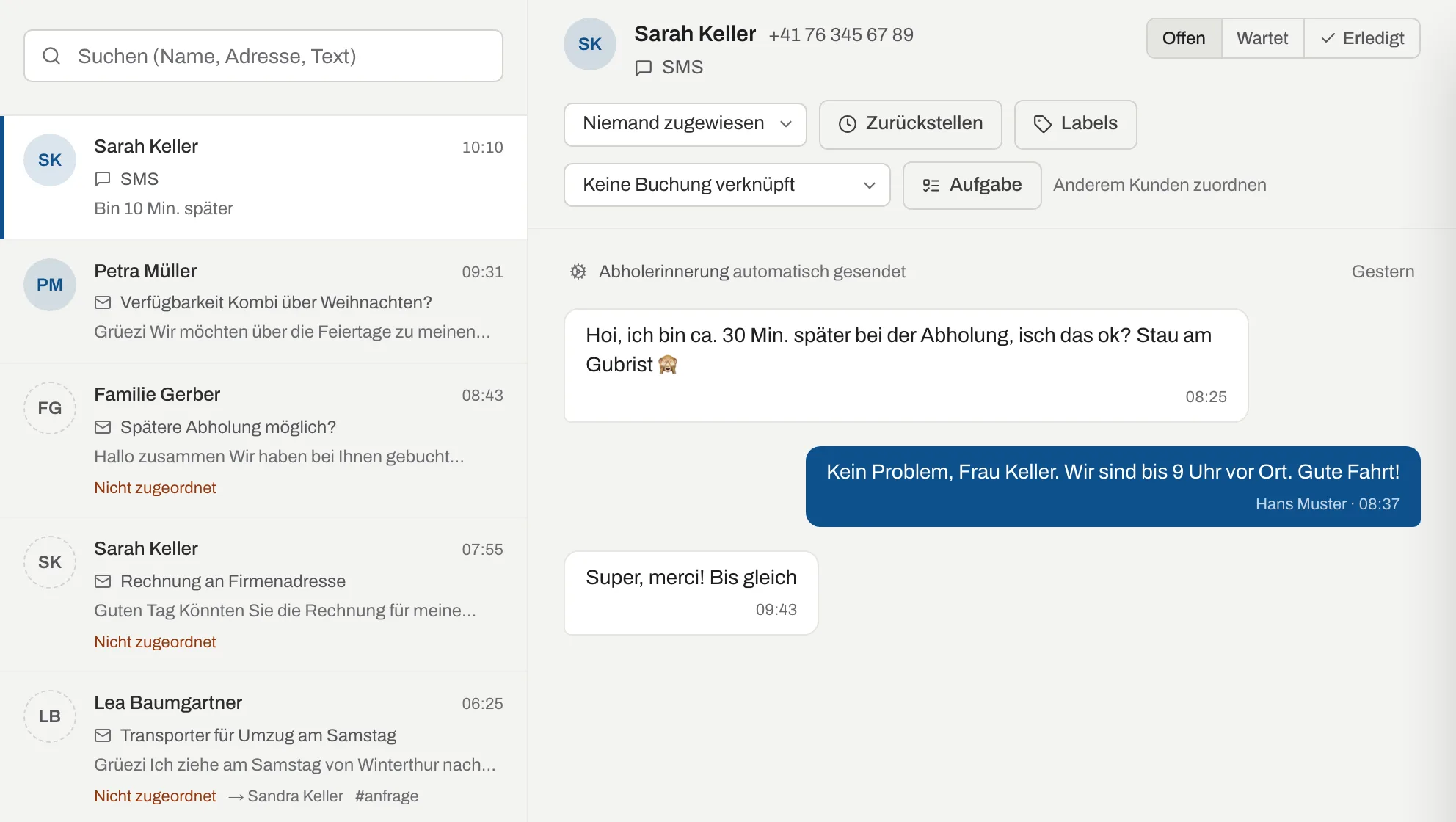Click the clock icon on Zurückstellen
The width and height of the screenshot is (1456, 822).
point(848,124)
